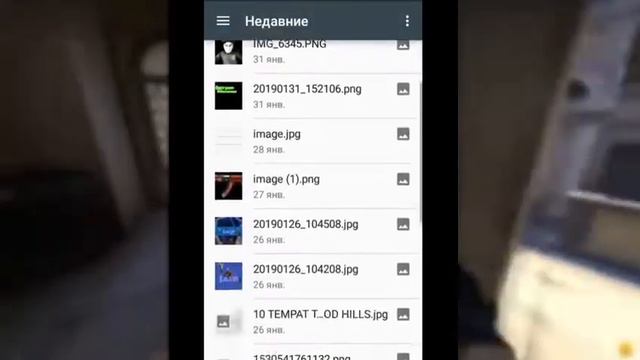Open thumbnail of image.jpg
The height and width of the screenshot is (360, 640).
(x=229, y=141)
